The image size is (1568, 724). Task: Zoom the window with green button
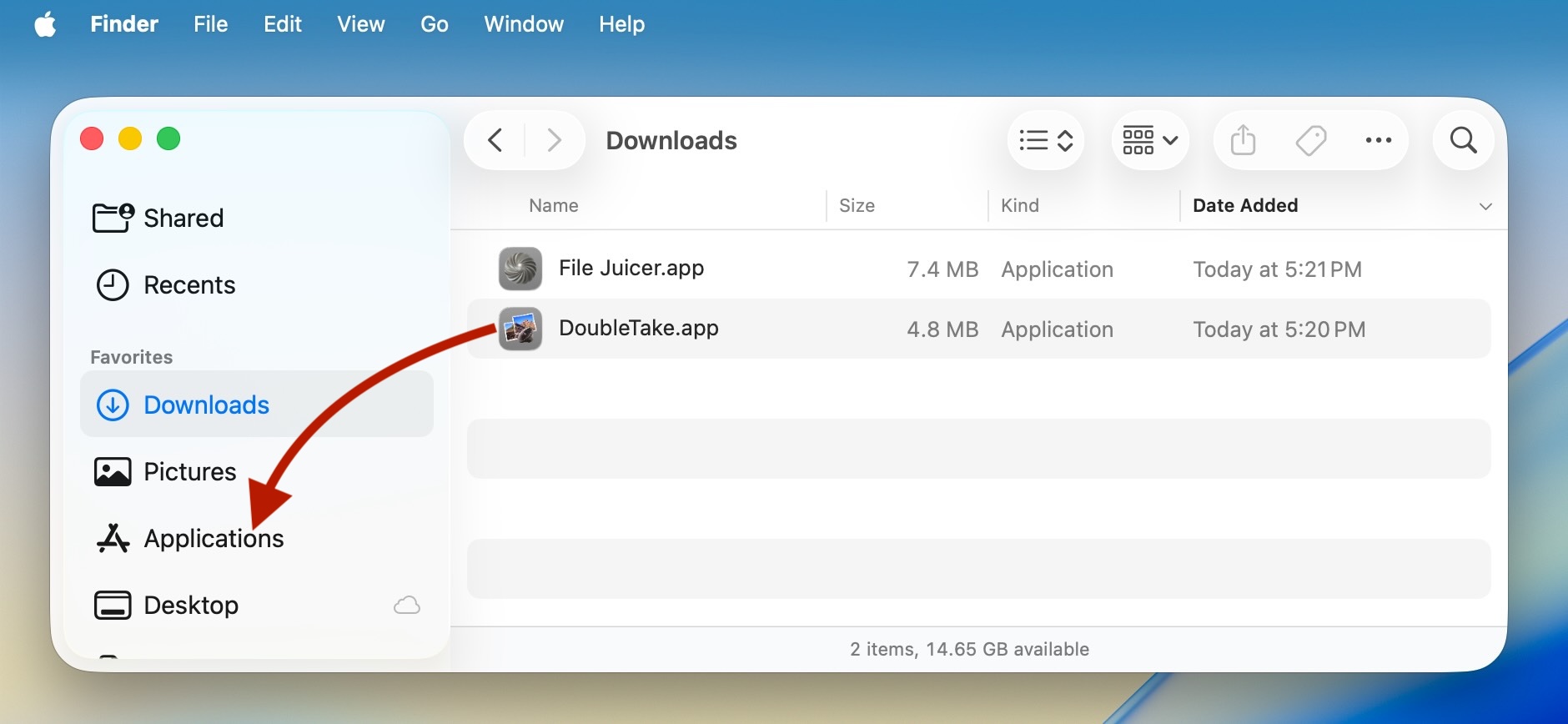[x=168, y=138]
